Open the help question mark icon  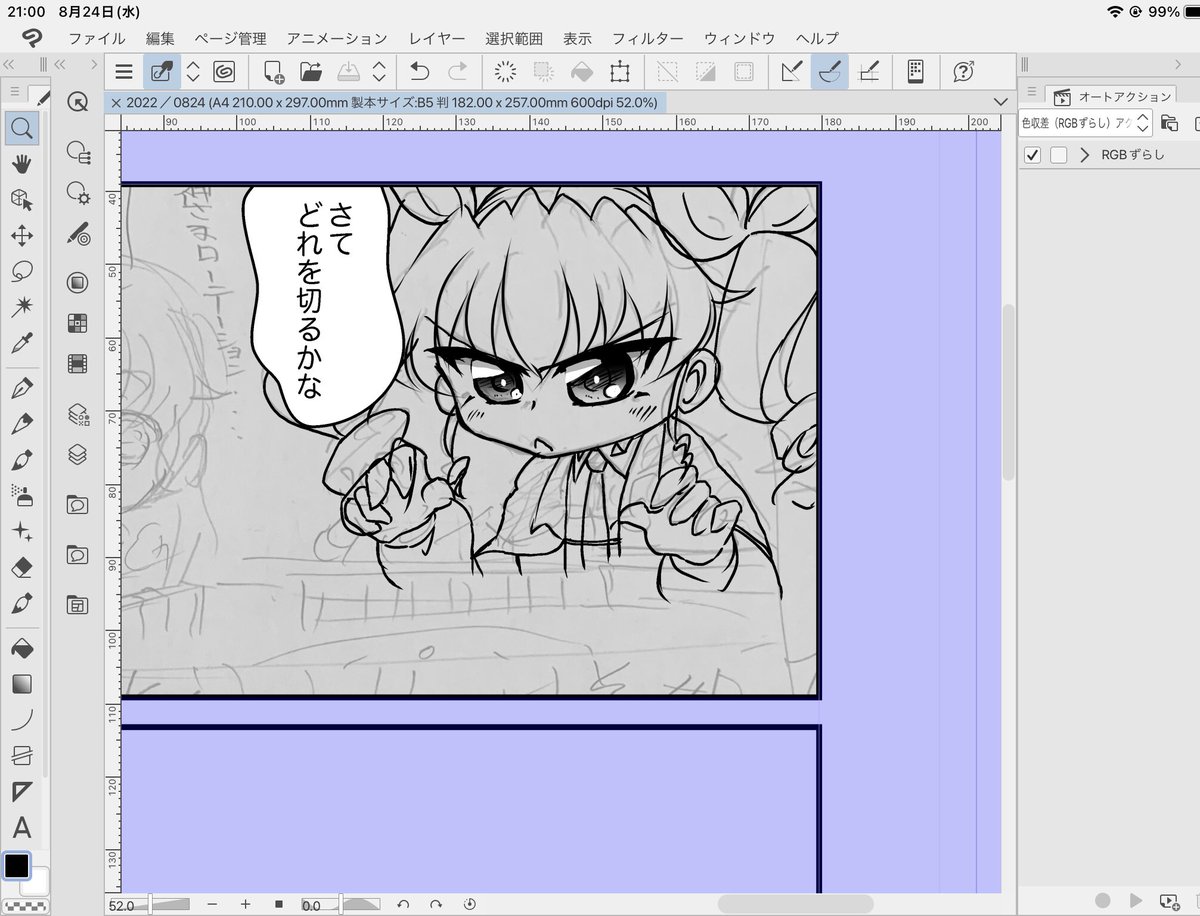pyautogui.click(x=964, y=72)
